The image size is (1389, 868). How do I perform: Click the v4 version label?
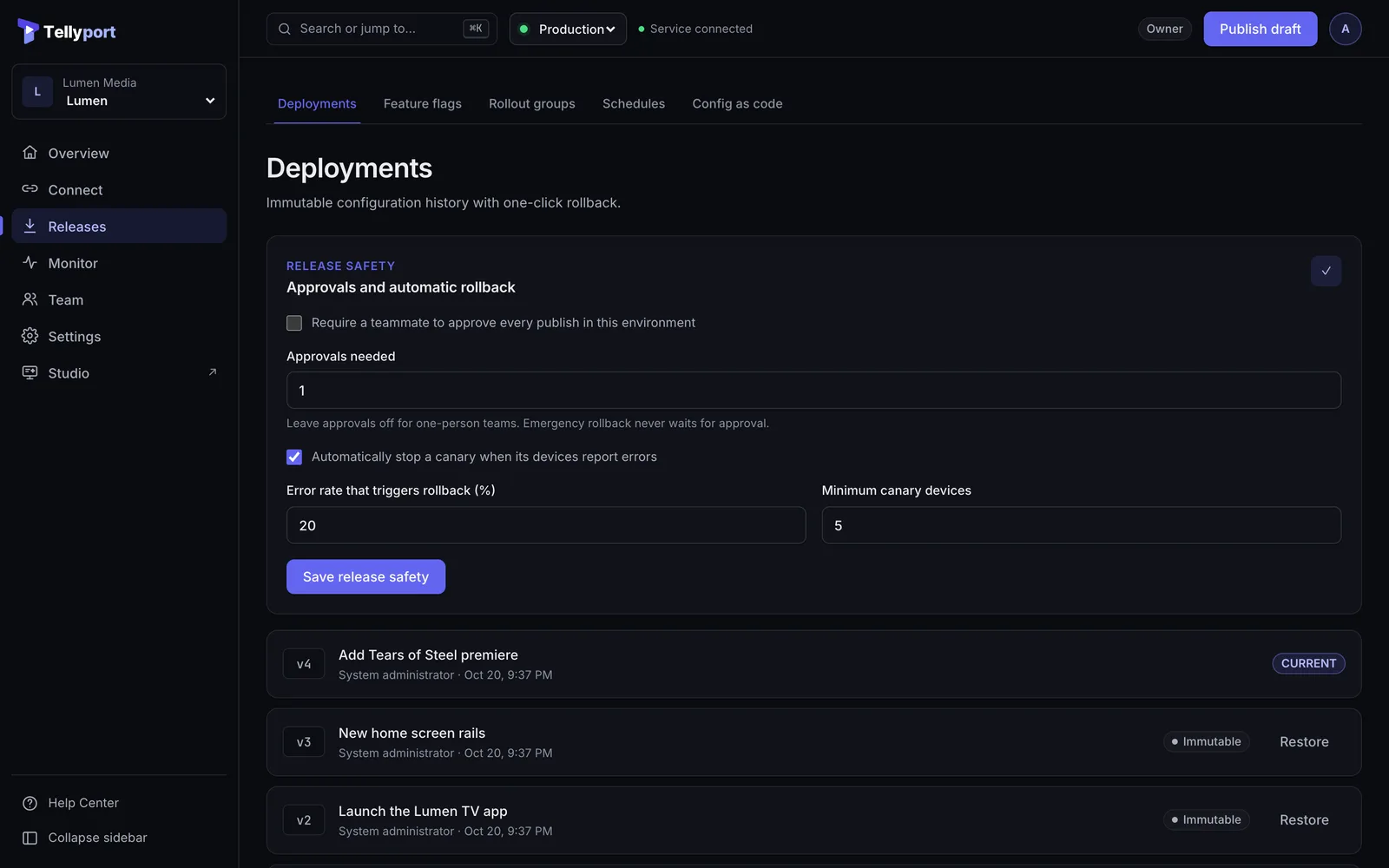click(304, 664)
